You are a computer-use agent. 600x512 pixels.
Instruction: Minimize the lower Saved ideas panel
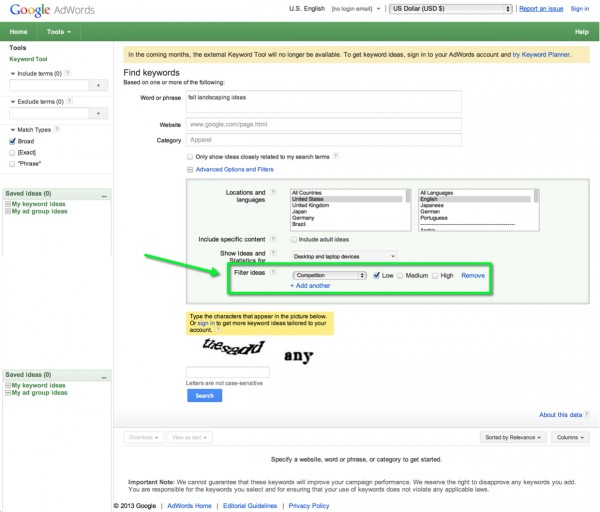coord(104,377)
